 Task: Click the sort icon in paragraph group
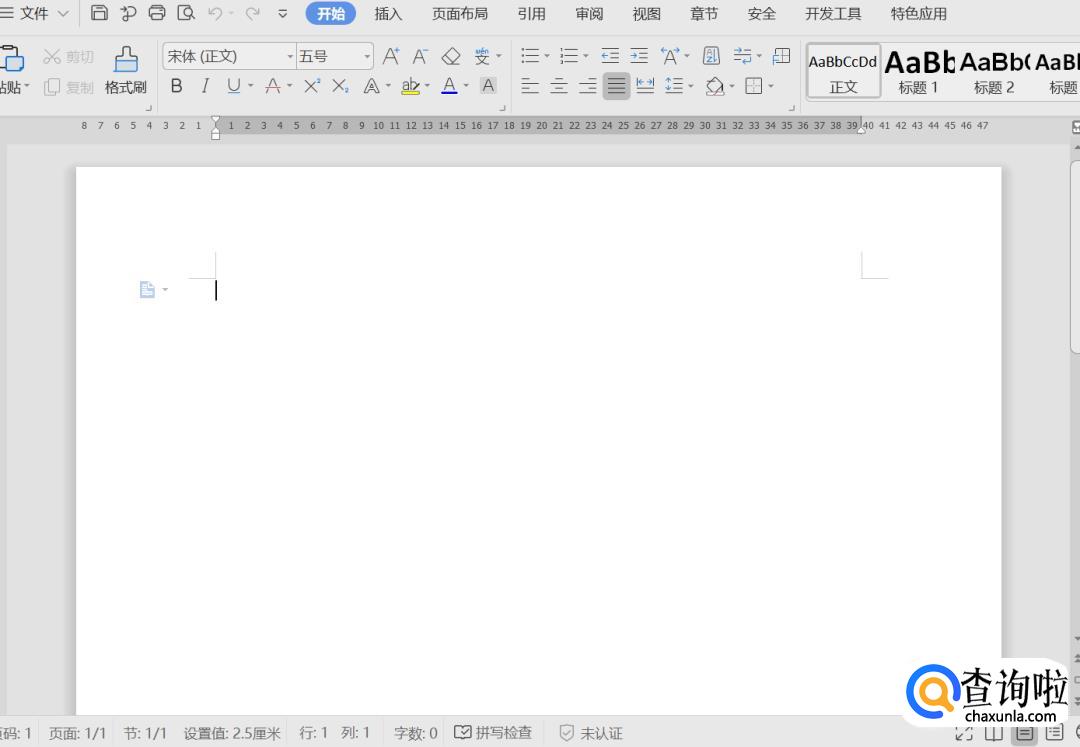(x=711, y=56)
